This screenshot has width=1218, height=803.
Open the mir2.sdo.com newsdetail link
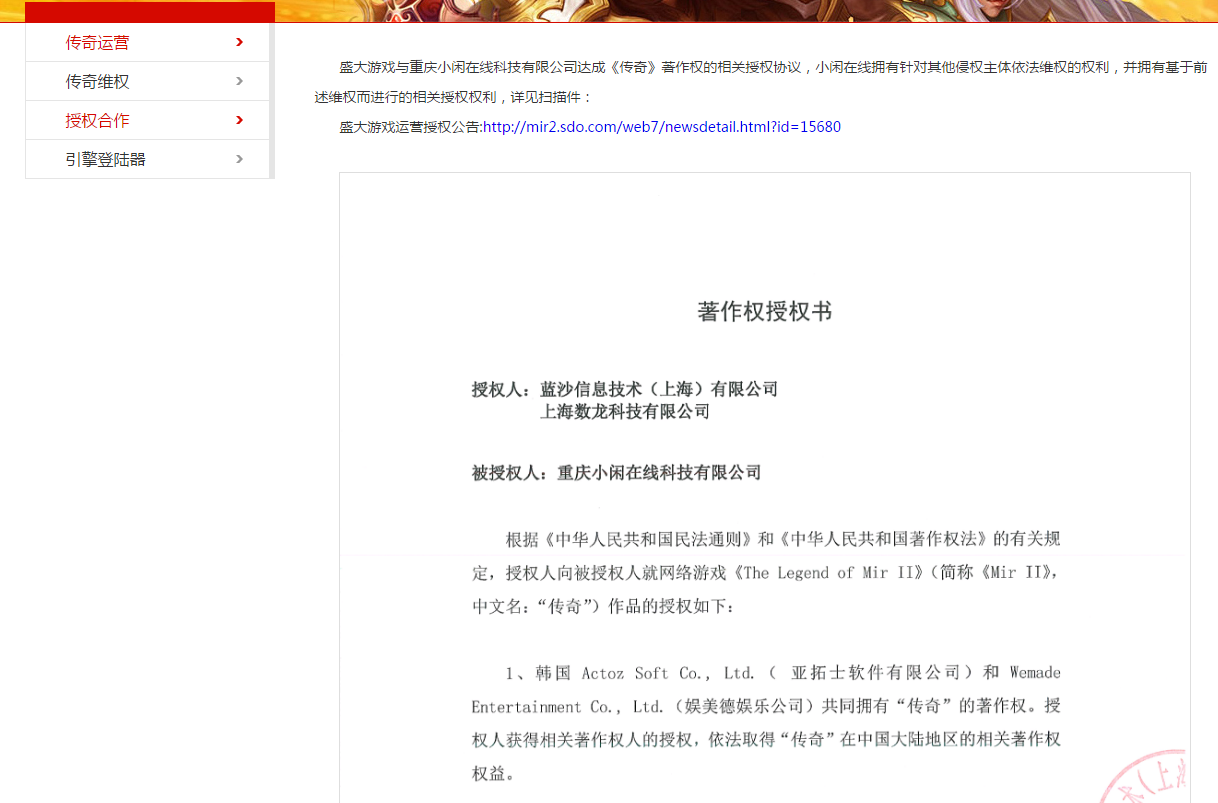pos(661,127)
